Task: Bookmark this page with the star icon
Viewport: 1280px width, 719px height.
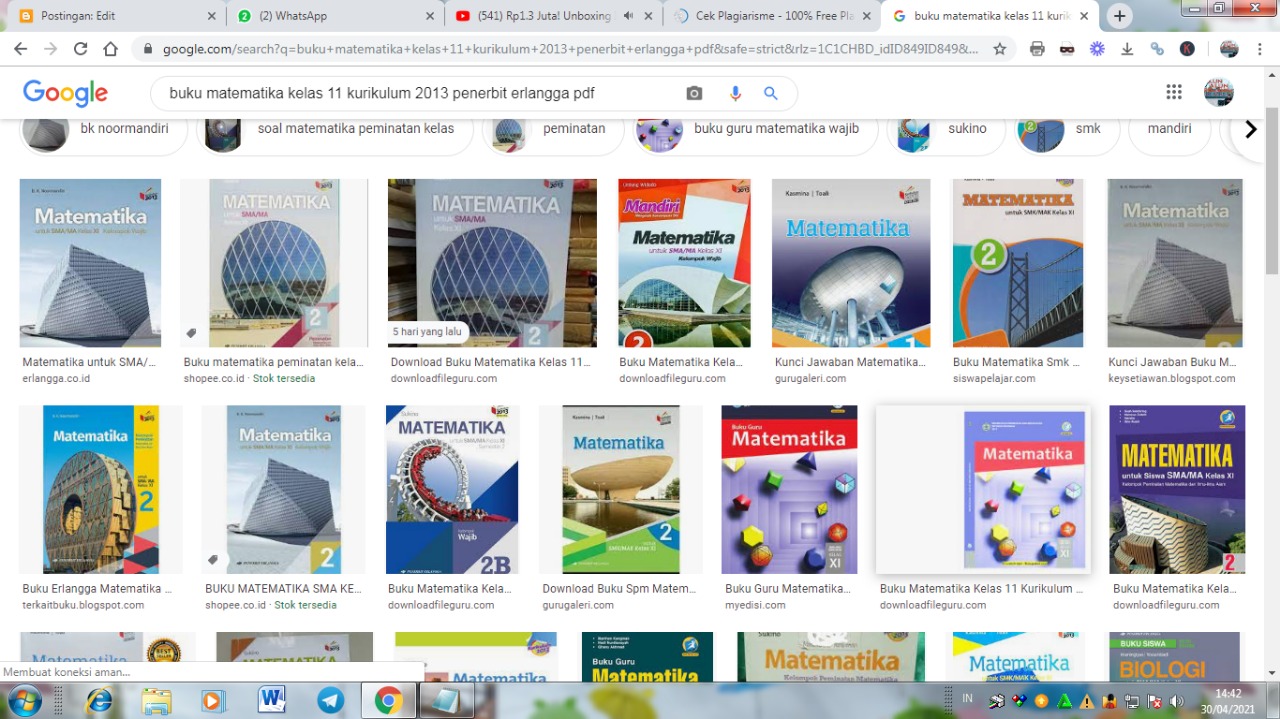Action: pos(999,48)
